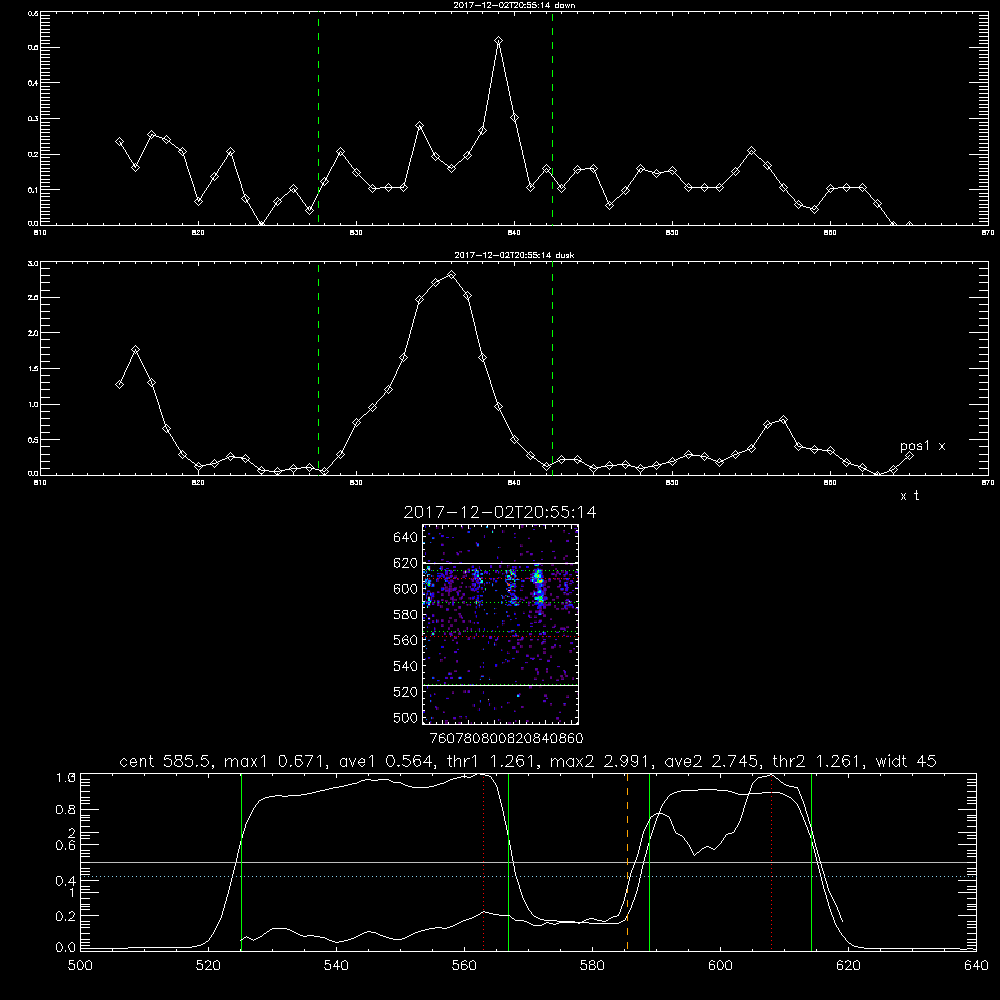This screenshot has width=1000, height=1000.
Task: Click the '640' tick label on bottom profile x-axis
Action: pyautogui.click(x=976, y=966)
